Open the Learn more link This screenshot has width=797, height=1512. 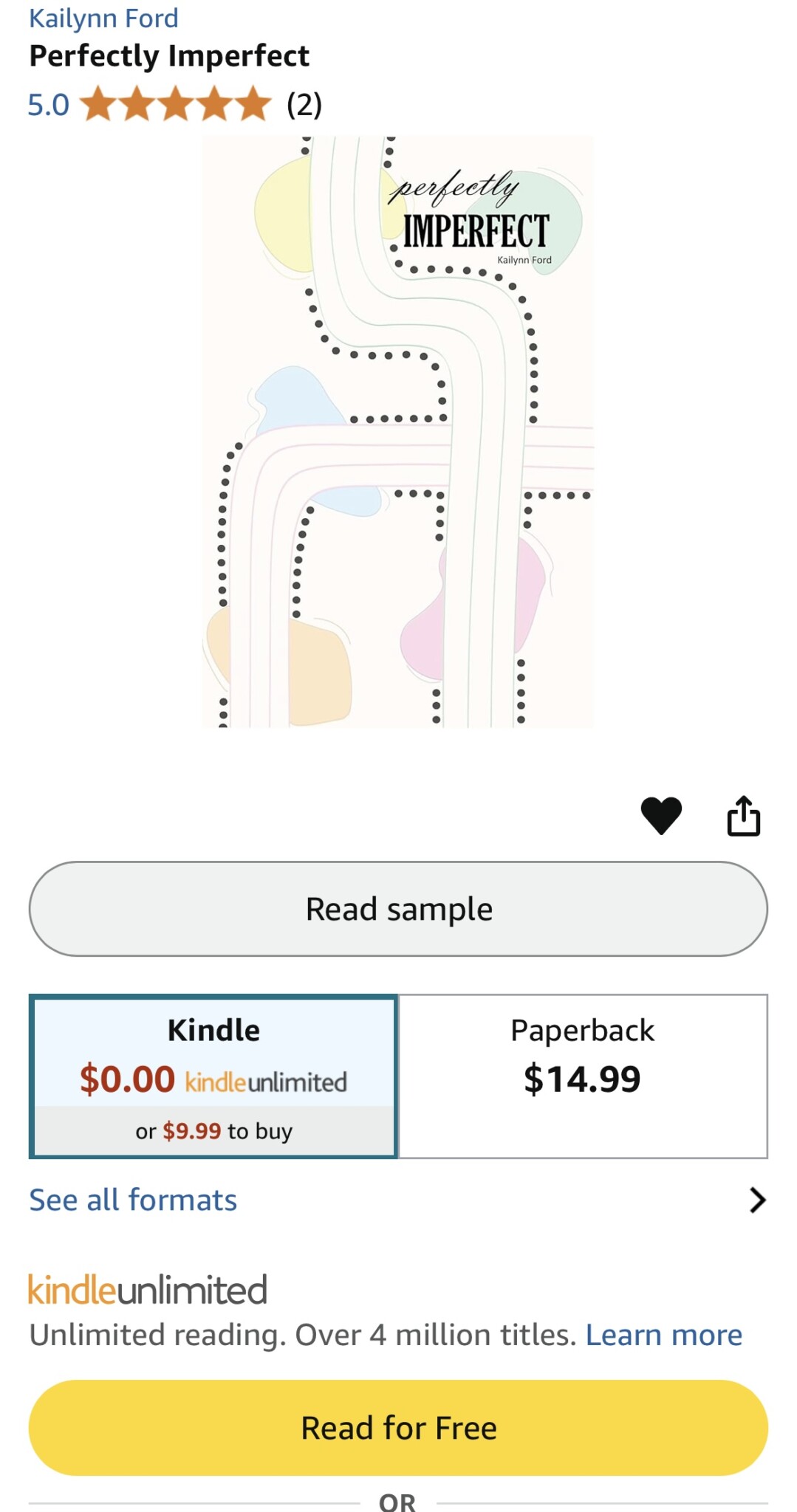tap(663, 1335)
